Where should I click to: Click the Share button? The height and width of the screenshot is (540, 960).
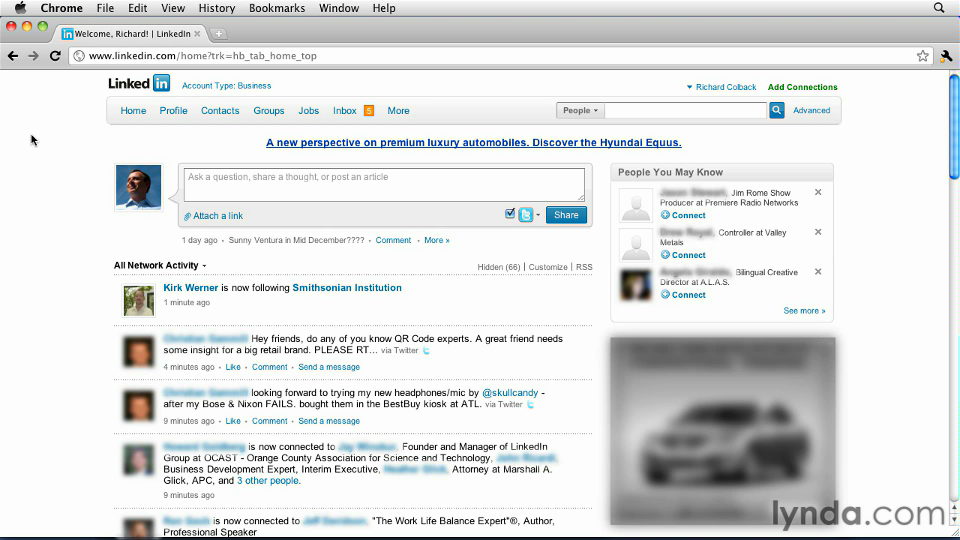tap(566, 215)
